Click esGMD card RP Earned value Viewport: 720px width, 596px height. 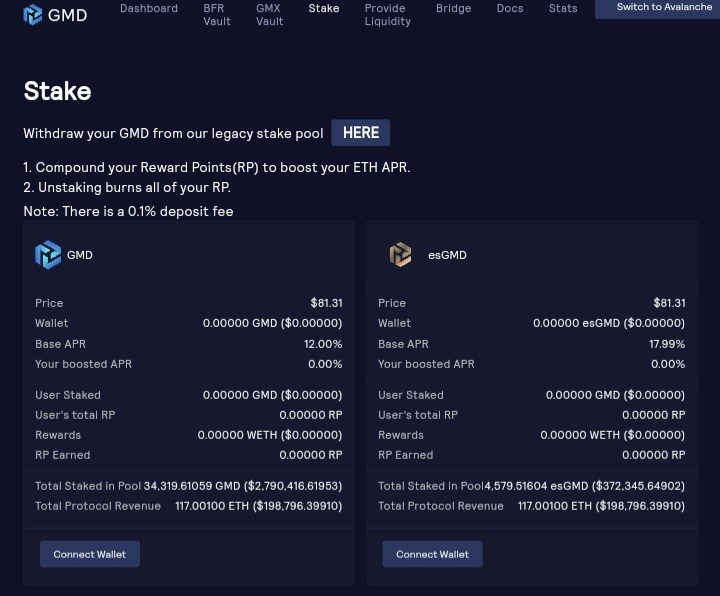[653, 455]
